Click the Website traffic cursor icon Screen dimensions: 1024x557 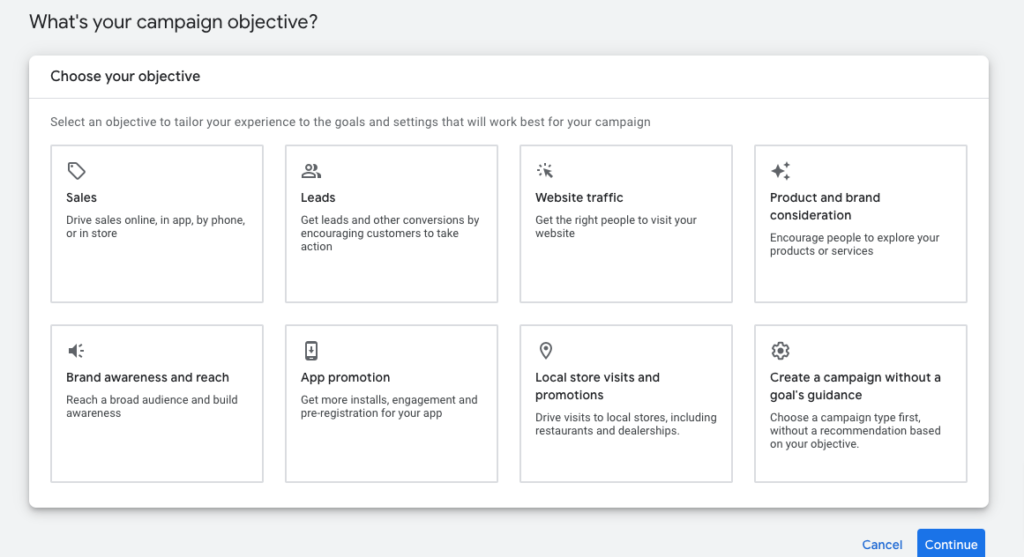[545, 171]
